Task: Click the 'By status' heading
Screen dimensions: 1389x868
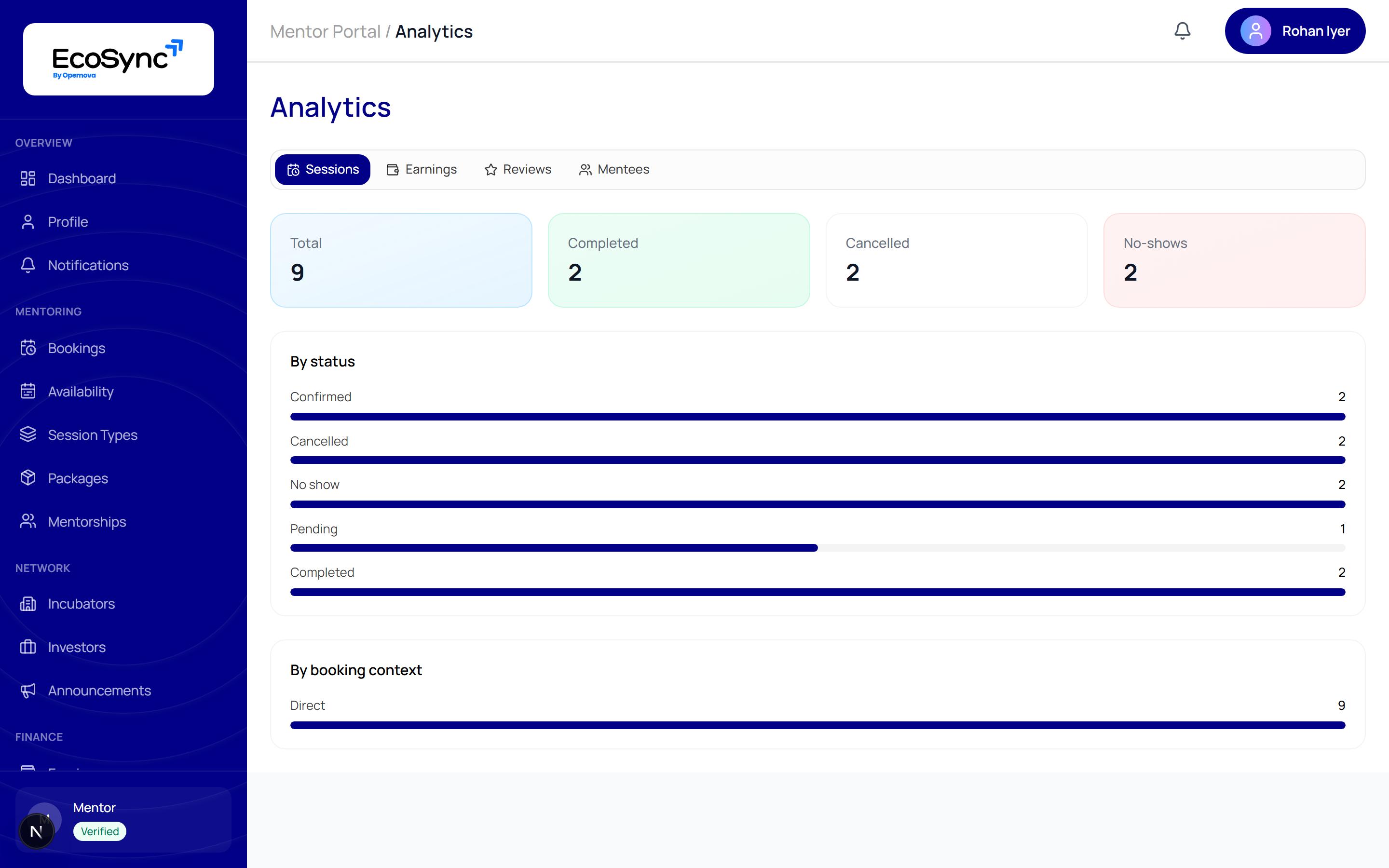Action: (323, 362)
